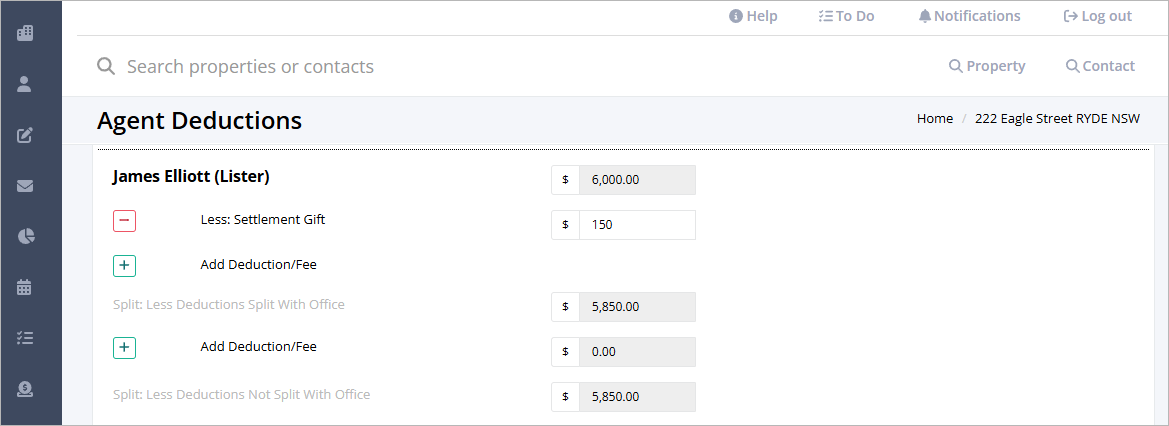Go to Home breadcrumb
The height and width of the screenshot is (426, 1169).
pos(935,119)
